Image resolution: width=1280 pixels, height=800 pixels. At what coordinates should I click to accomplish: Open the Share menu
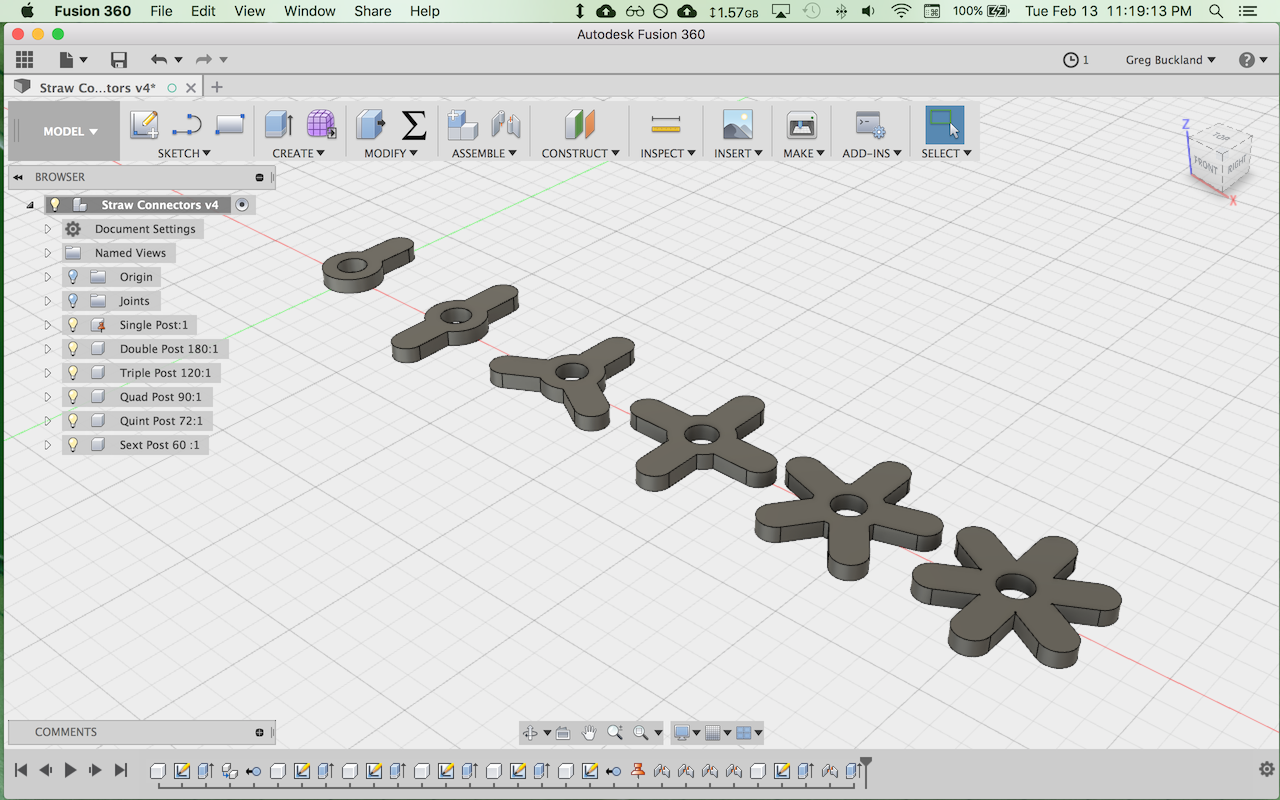372,11
